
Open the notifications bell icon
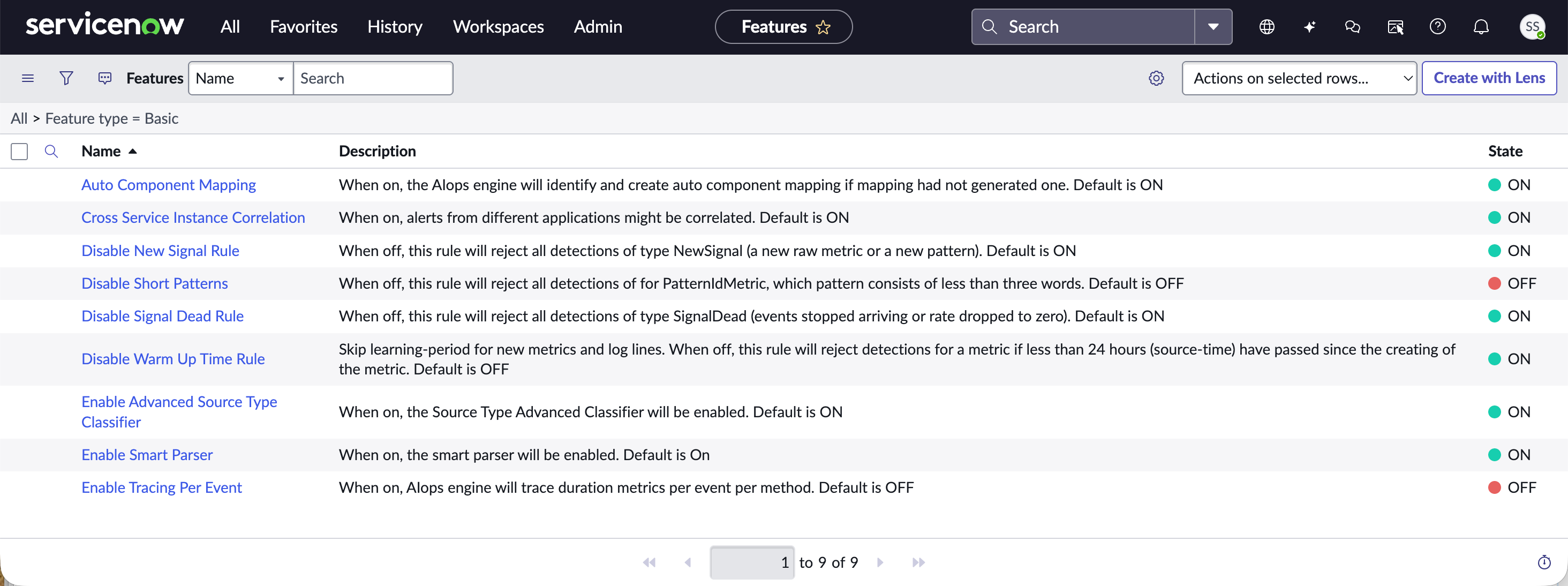pyautogui.click(x=1481, y=27)
